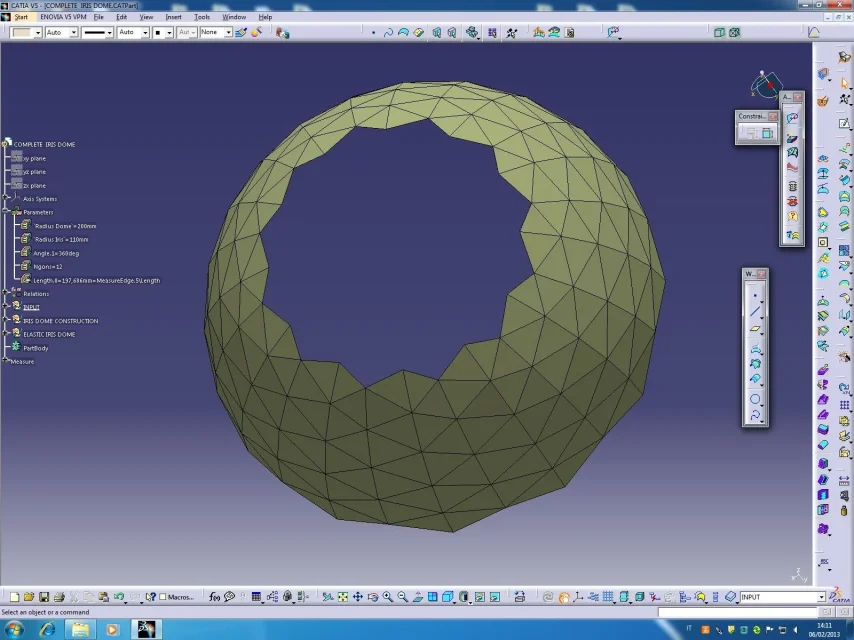Open the Help menu
Screen dimensions: 854x640
click(x=265, y=17)
